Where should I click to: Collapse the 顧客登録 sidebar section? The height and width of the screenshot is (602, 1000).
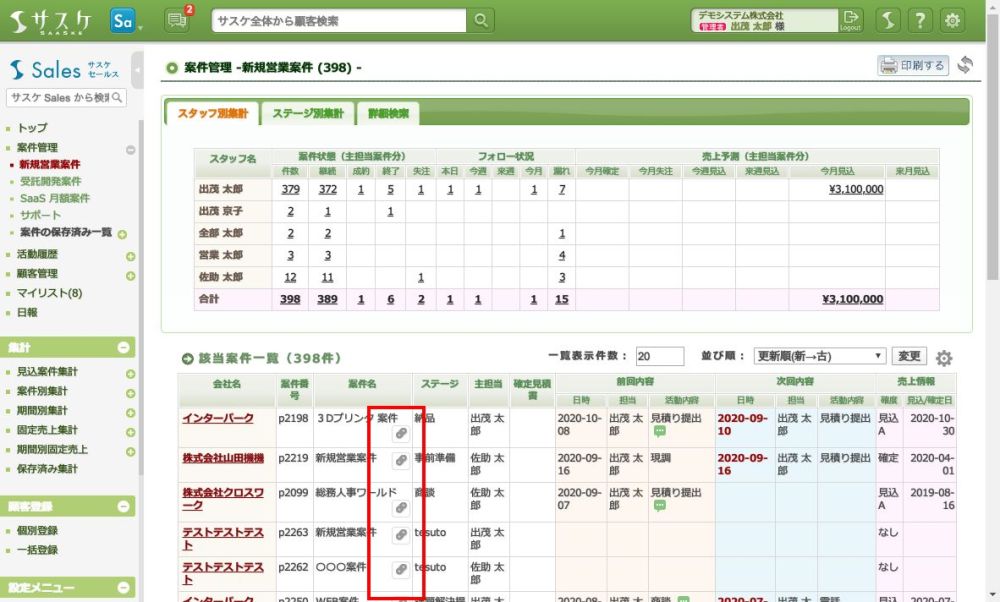tap(124, 507)
